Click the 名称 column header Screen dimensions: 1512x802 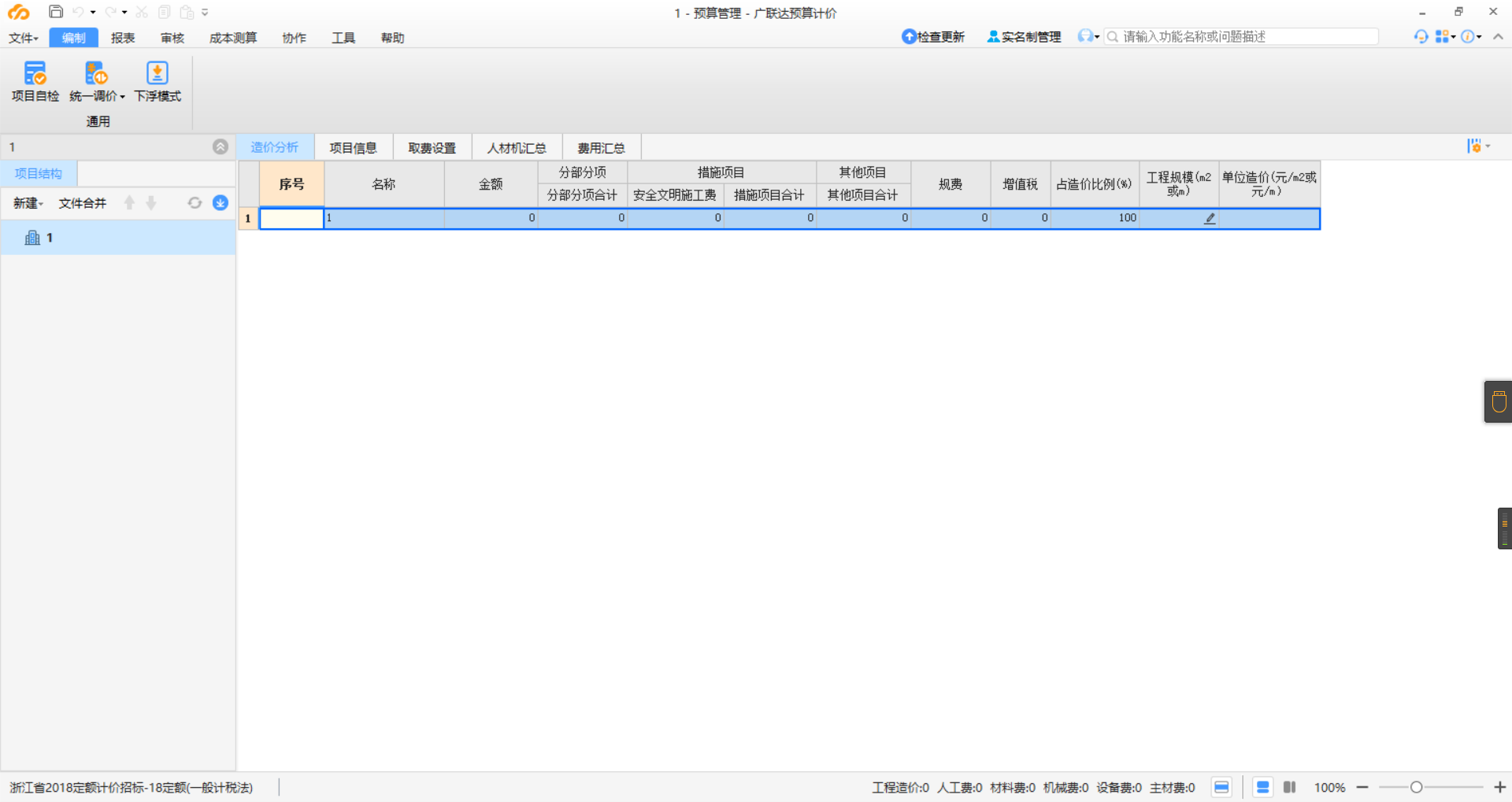(x=384, y=184)
